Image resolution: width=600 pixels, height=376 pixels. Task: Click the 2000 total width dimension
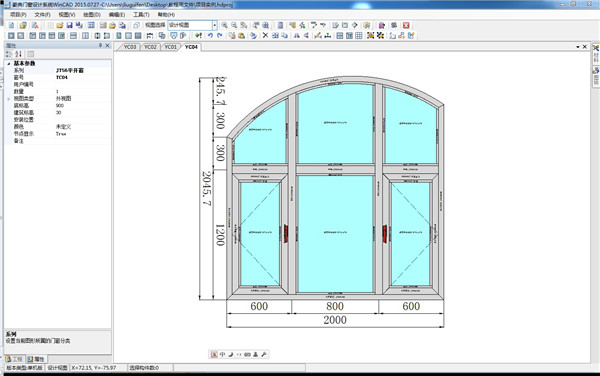click(x=335, y=320)
